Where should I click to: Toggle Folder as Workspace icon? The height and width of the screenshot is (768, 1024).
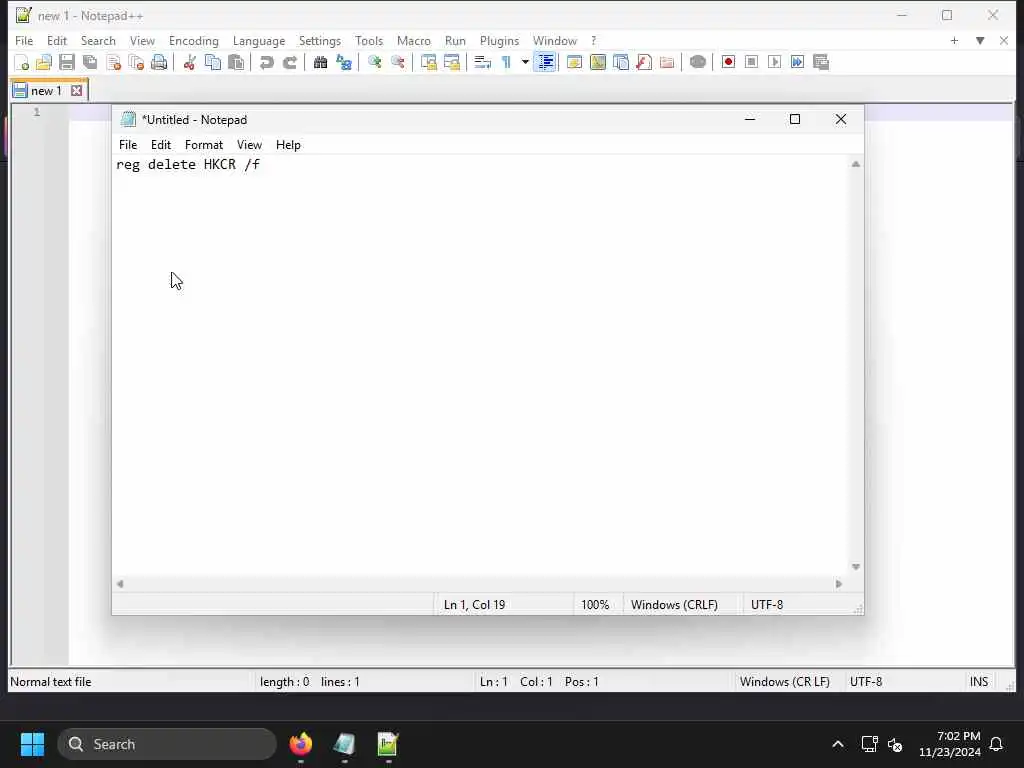coord(667,63)
